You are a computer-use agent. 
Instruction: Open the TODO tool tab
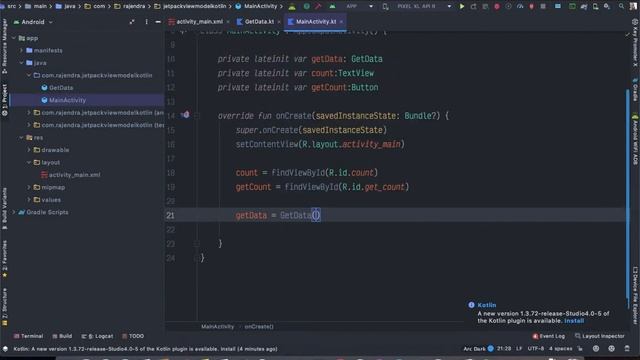(x=133, y=336)
